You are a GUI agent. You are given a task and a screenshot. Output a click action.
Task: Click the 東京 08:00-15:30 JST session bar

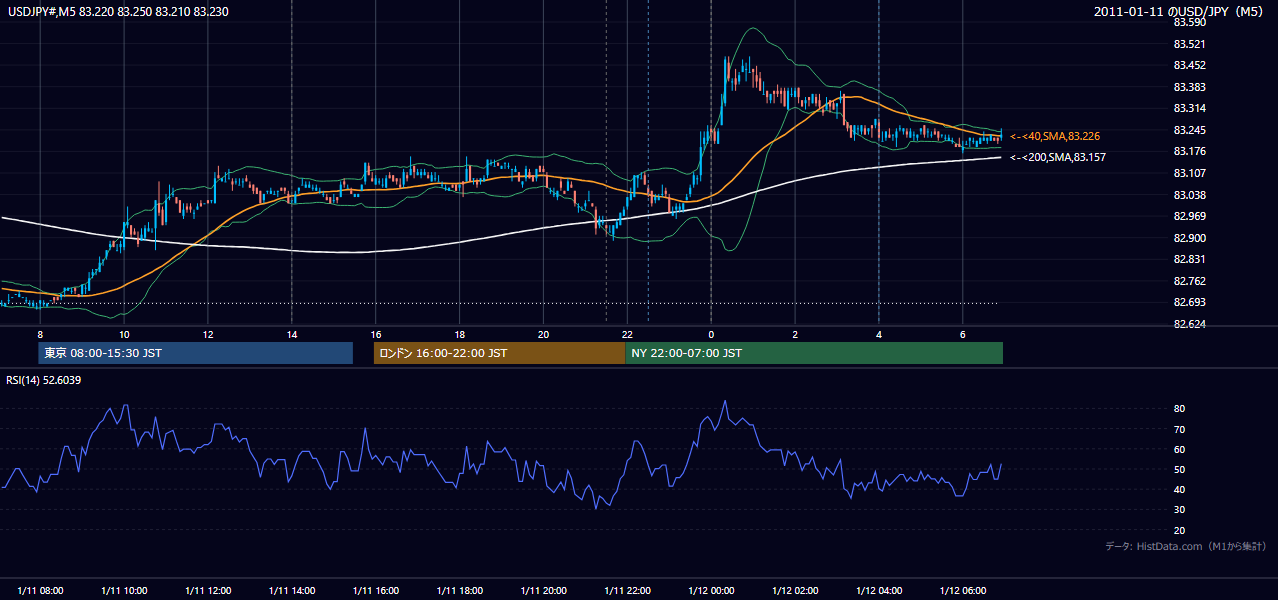(x=195, y=353)
